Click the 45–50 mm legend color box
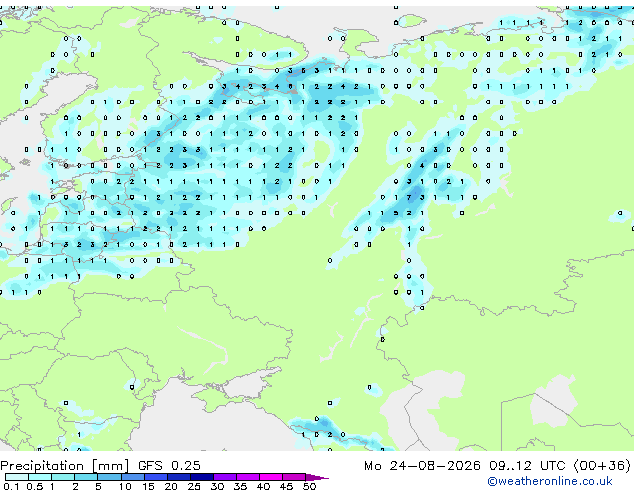 pos(294,477)
